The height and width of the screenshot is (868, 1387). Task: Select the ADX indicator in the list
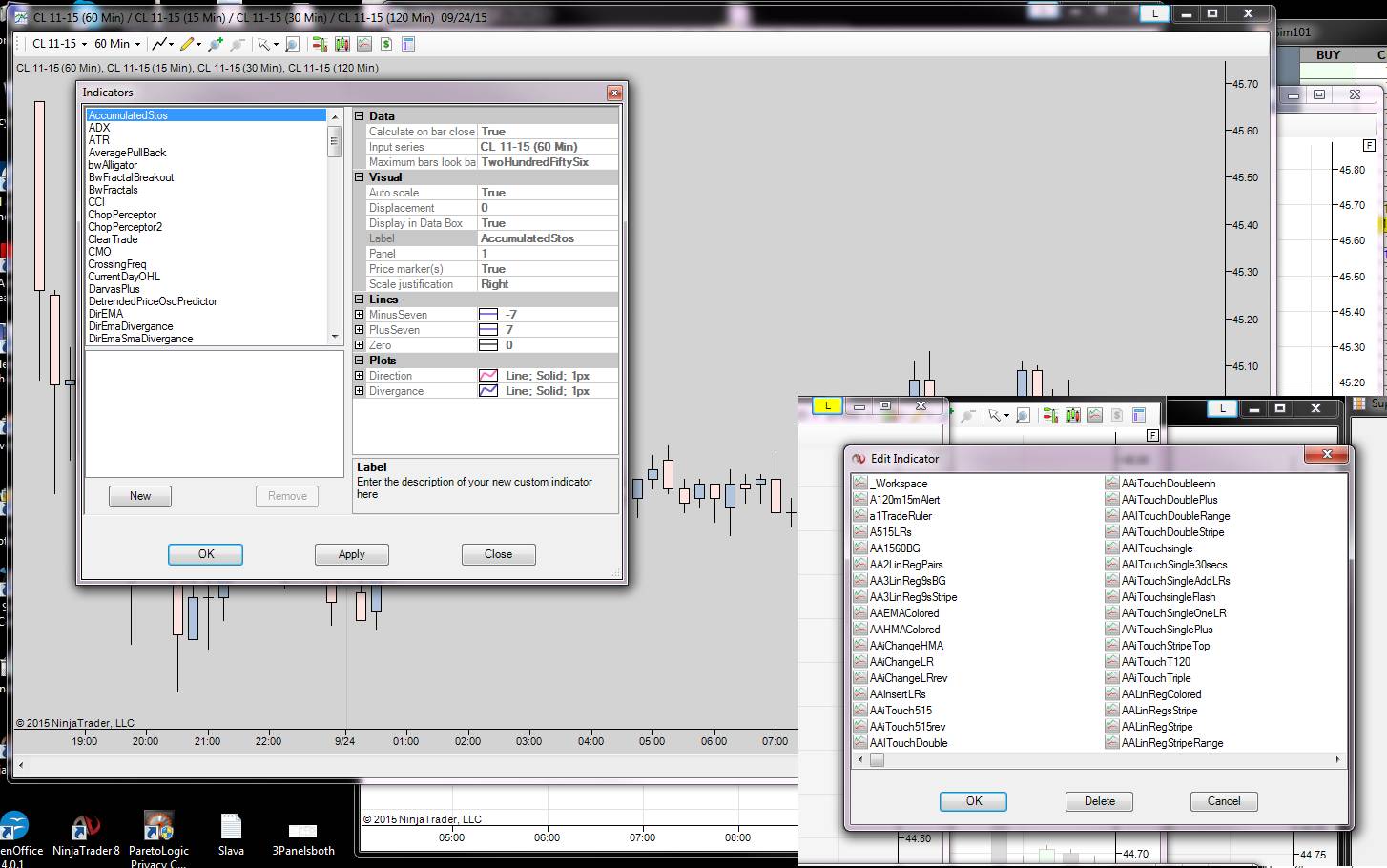tap(99, 128)
